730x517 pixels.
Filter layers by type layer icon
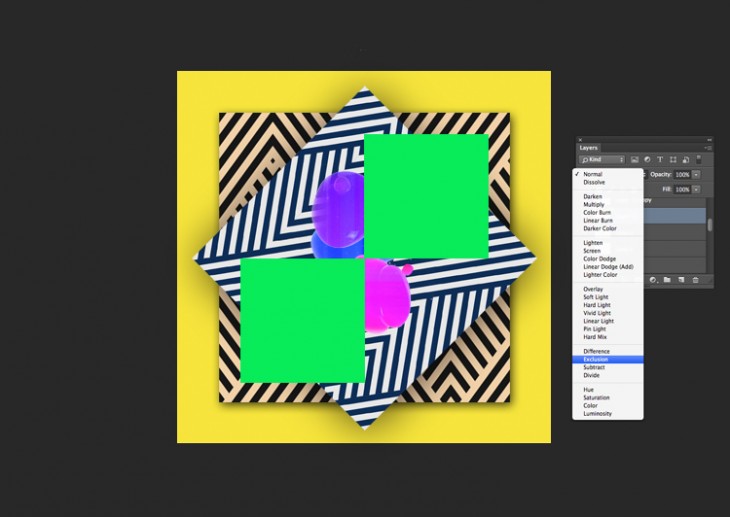point(660,160)
